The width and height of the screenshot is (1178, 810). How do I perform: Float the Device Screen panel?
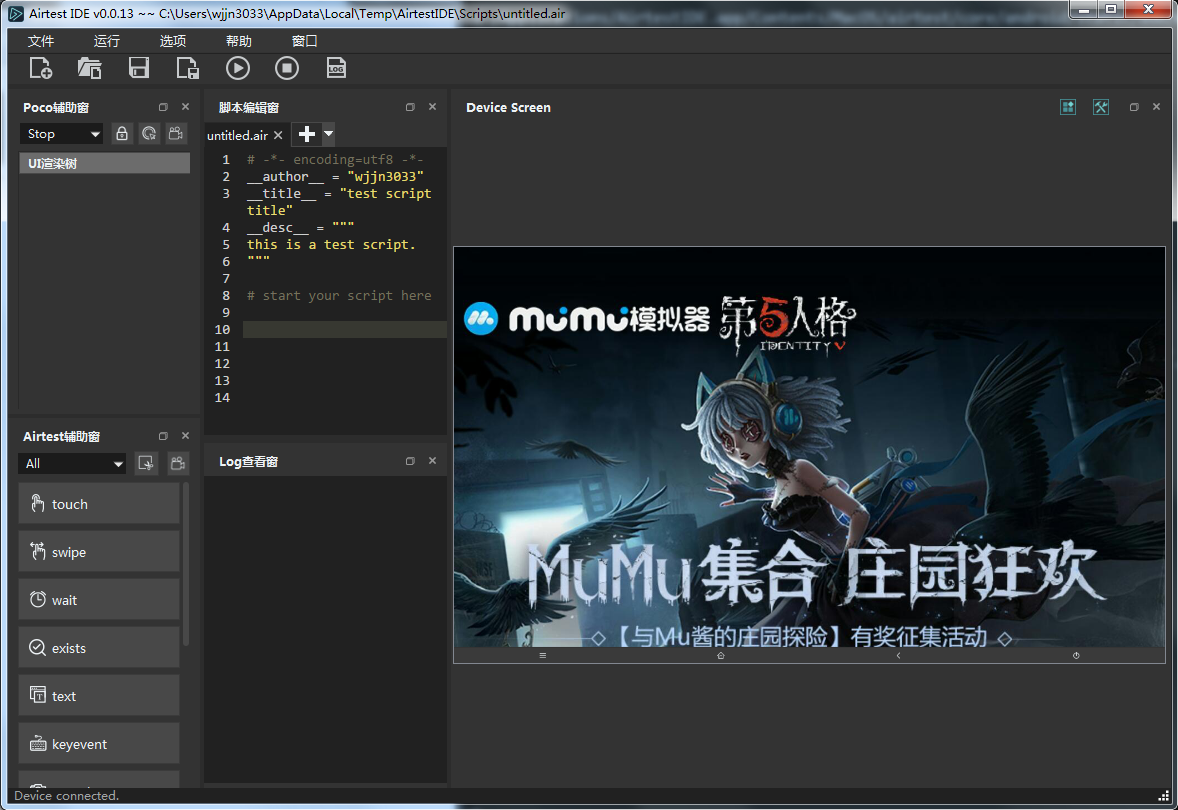1134,107
